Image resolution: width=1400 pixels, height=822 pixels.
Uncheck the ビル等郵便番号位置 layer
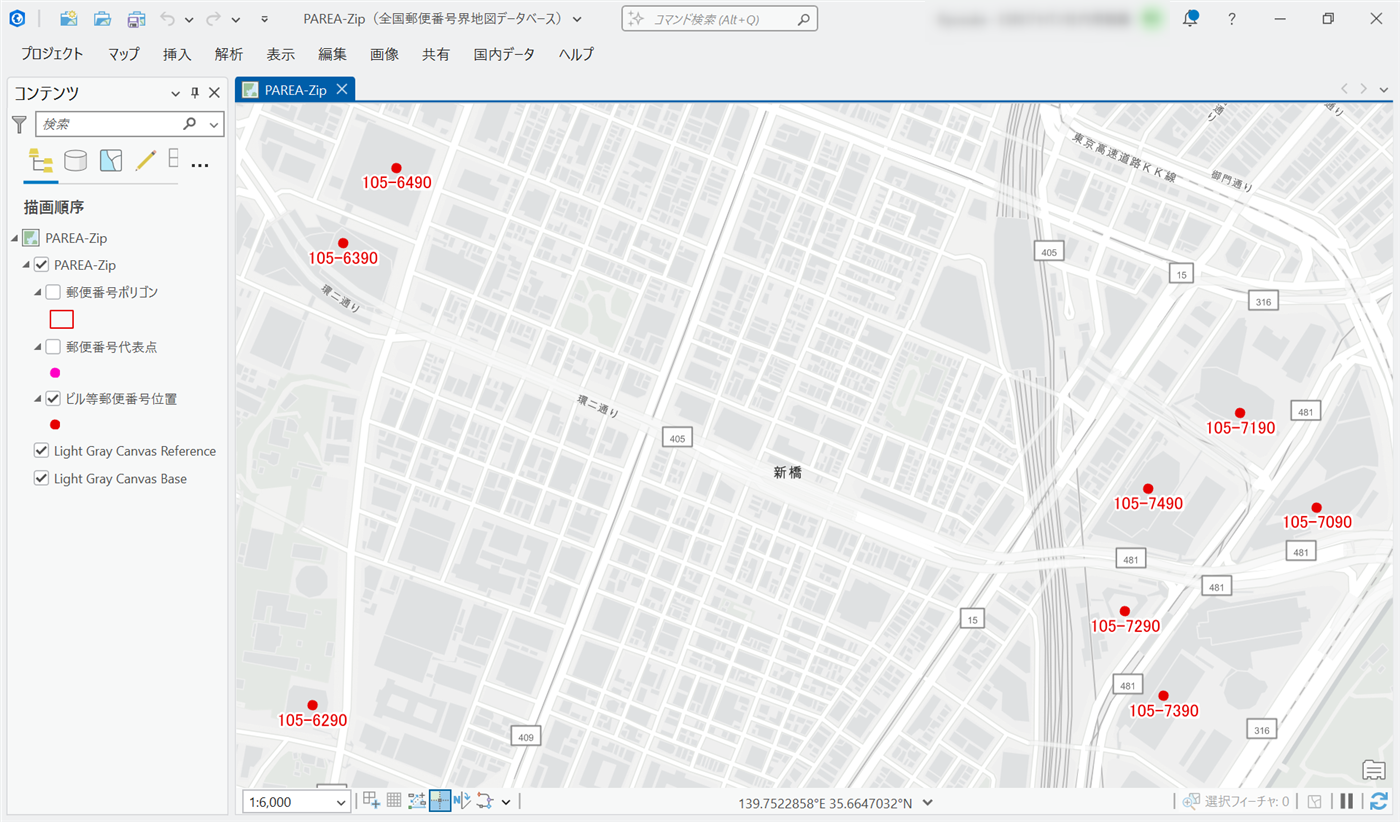[54, 398]
